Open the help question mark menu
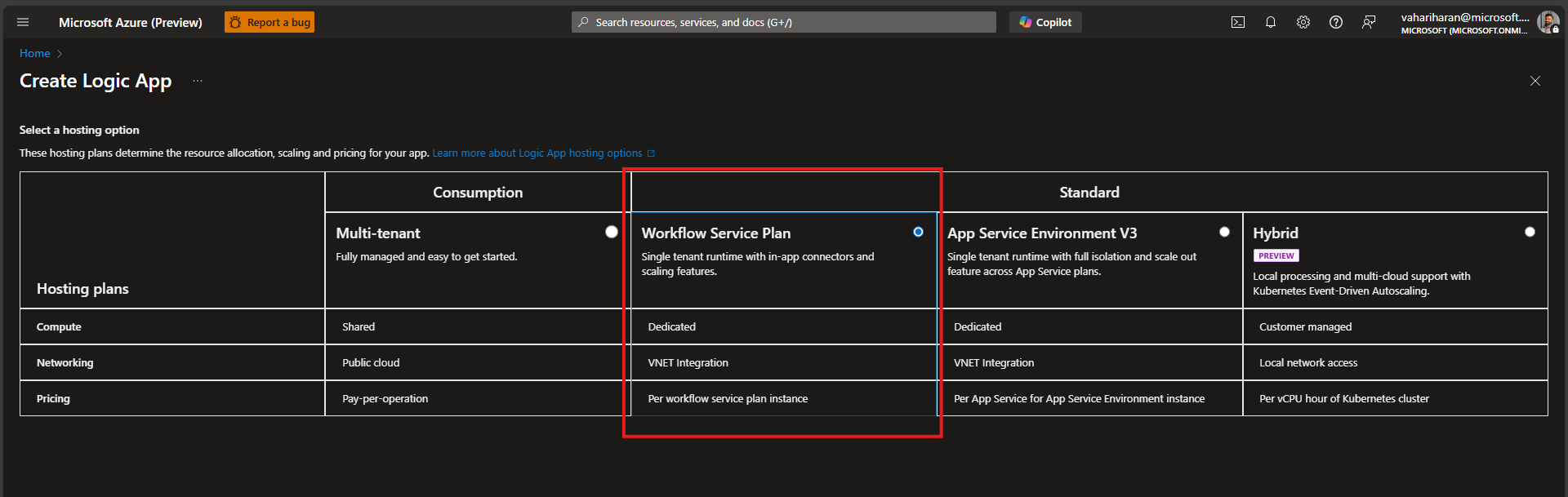 (x=1336, y=23)
